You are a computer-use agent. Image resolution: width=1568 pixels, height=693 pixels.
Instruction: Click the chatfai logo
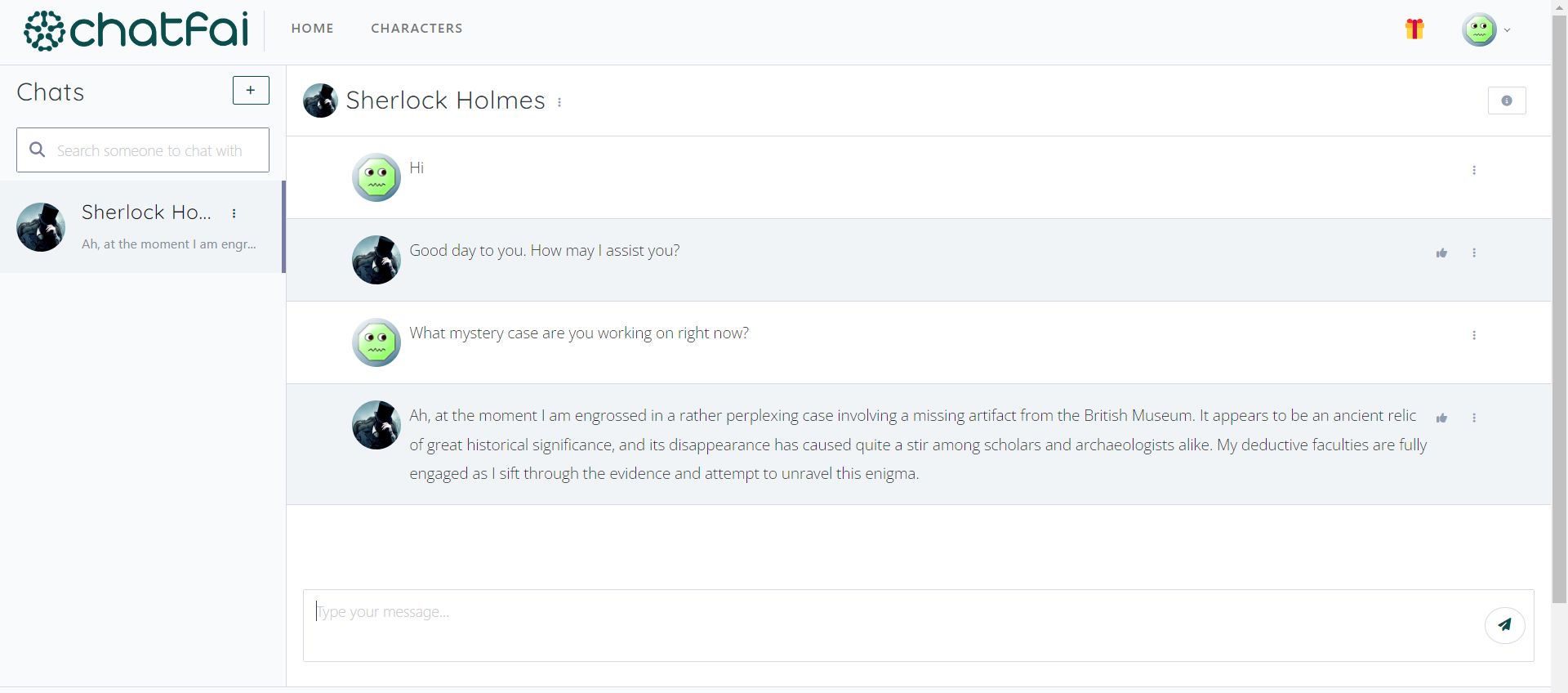click(x=136, y=30)
